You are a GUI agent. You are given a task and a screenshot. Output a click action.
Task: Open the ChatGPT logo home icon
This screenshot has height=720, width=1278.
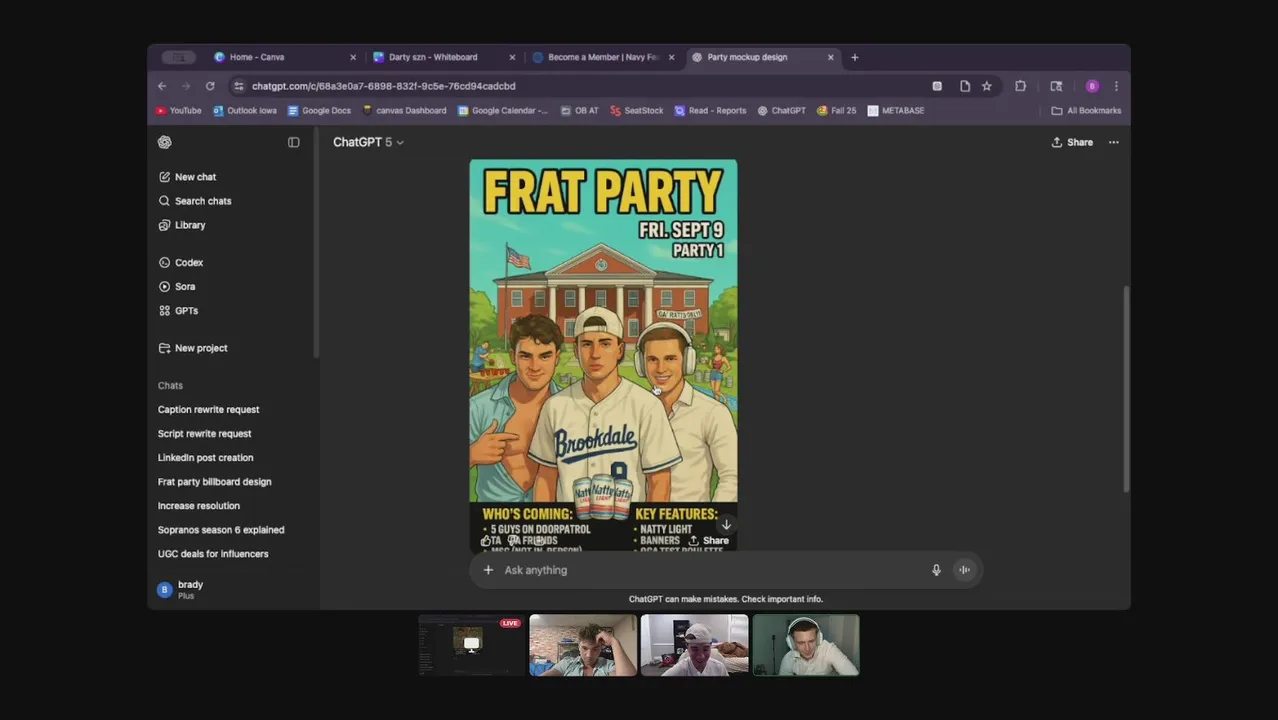(165, 142)
